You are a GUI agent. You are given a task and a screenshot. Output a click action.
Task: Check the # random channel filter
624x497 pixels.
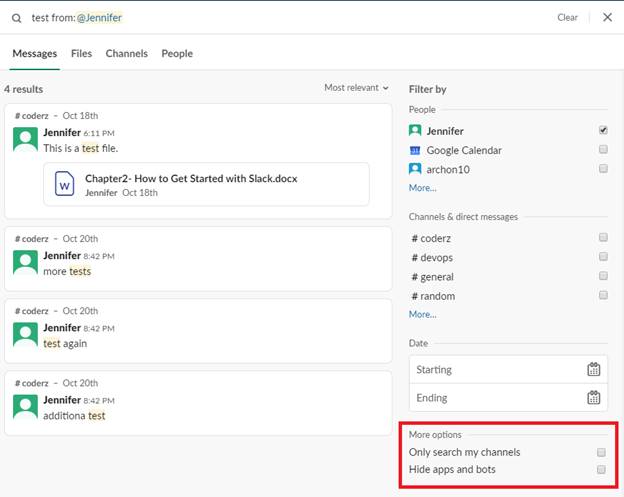click(603, 295)
